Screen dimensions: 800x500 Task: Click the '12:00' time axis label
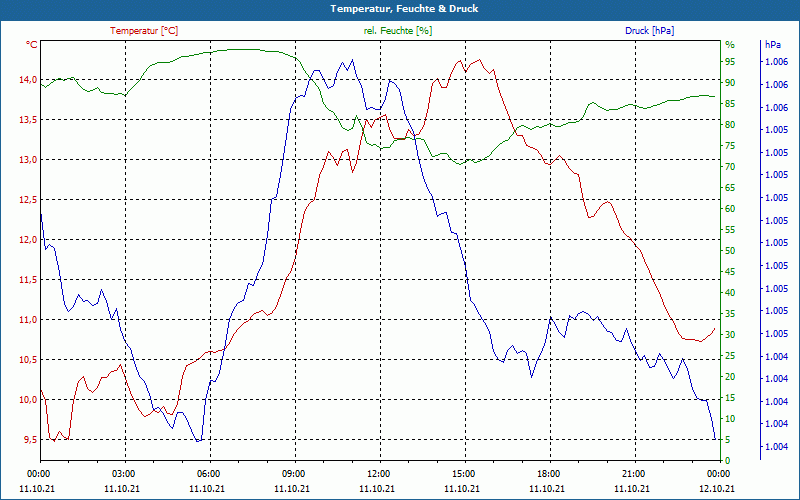click(x=380, y=473)
